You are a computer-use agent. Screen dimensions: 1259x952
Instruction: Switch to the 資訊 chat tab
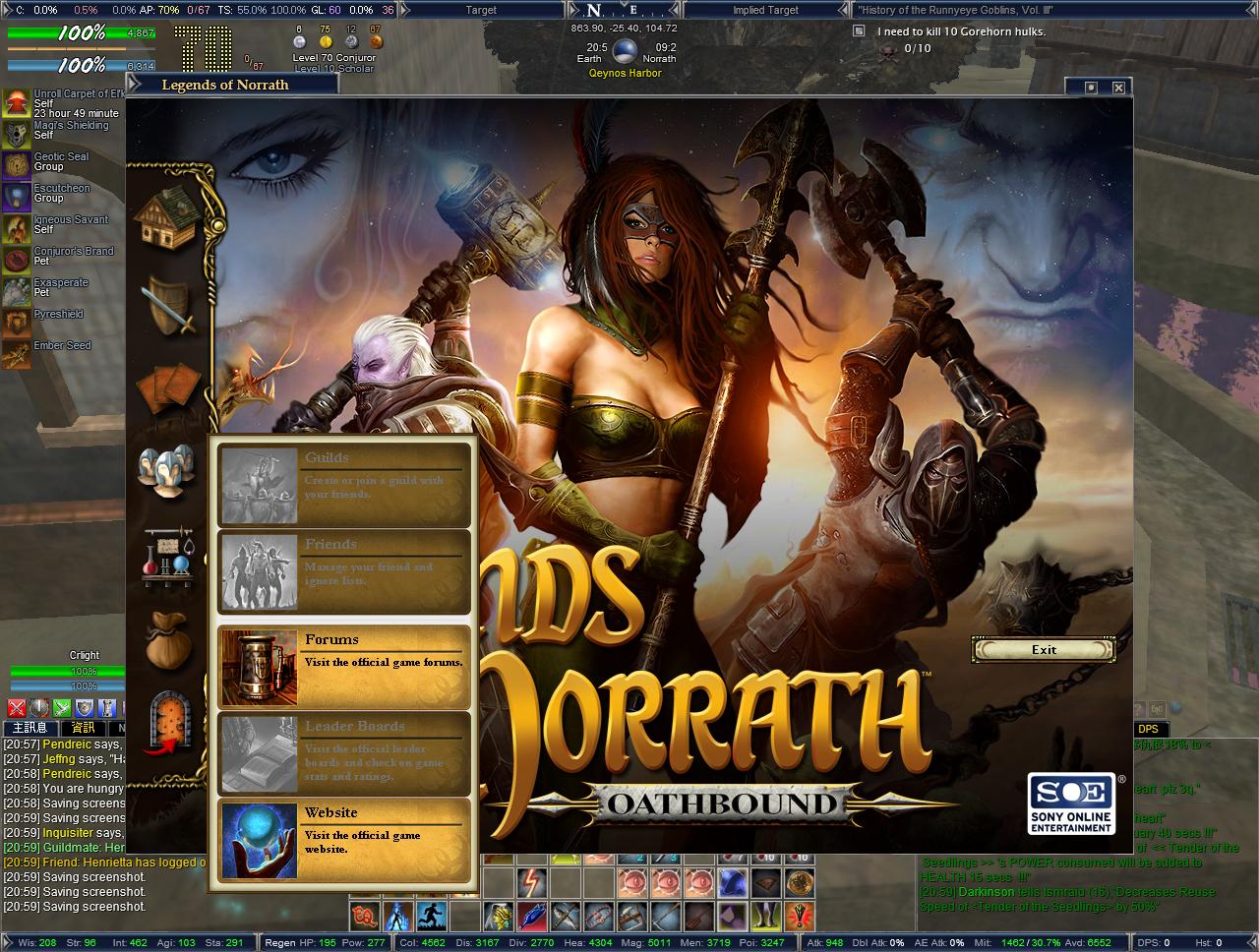(84, 728)
